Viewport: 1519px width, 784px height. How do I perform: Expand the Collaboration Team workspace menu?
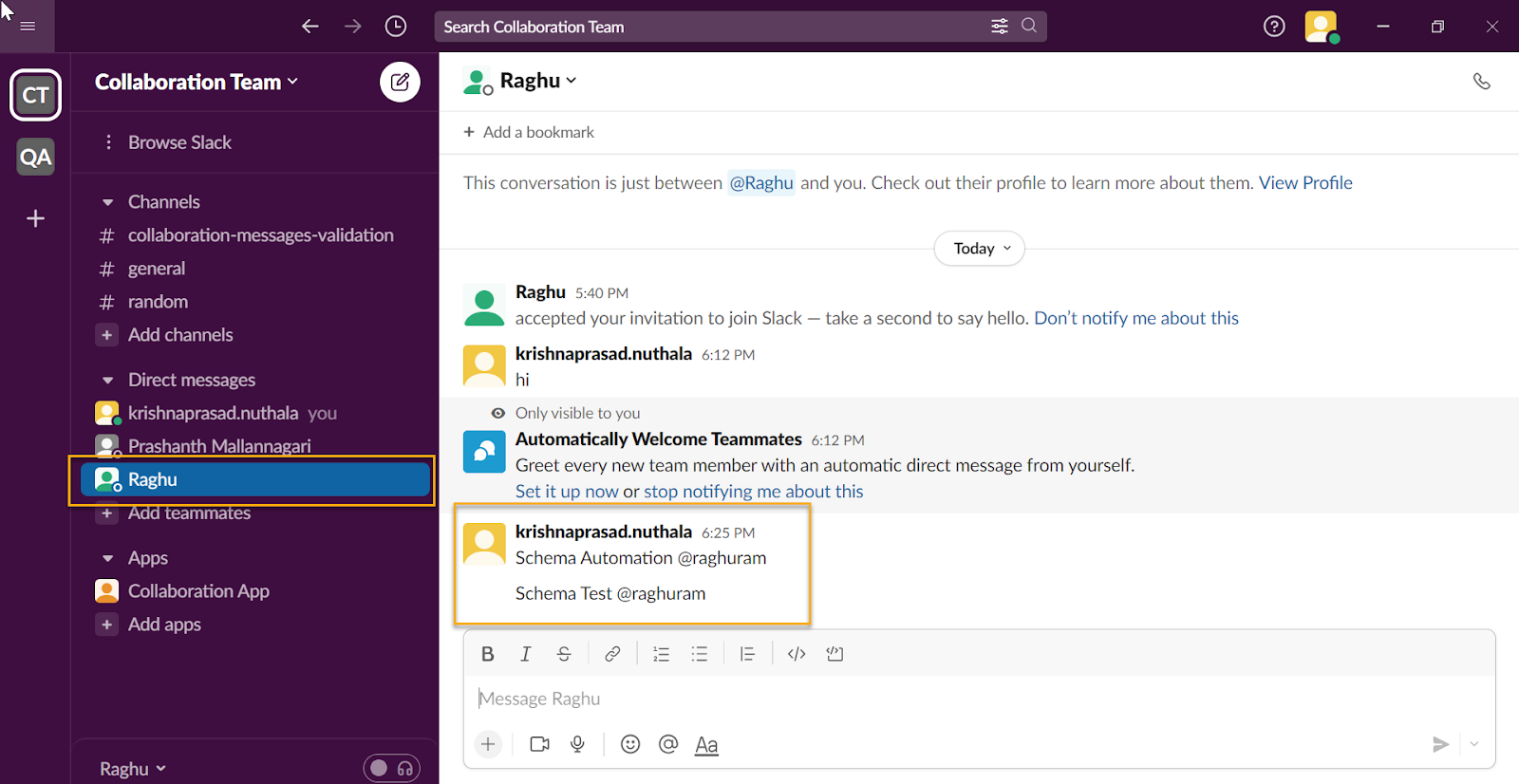(x=197, y=83)
